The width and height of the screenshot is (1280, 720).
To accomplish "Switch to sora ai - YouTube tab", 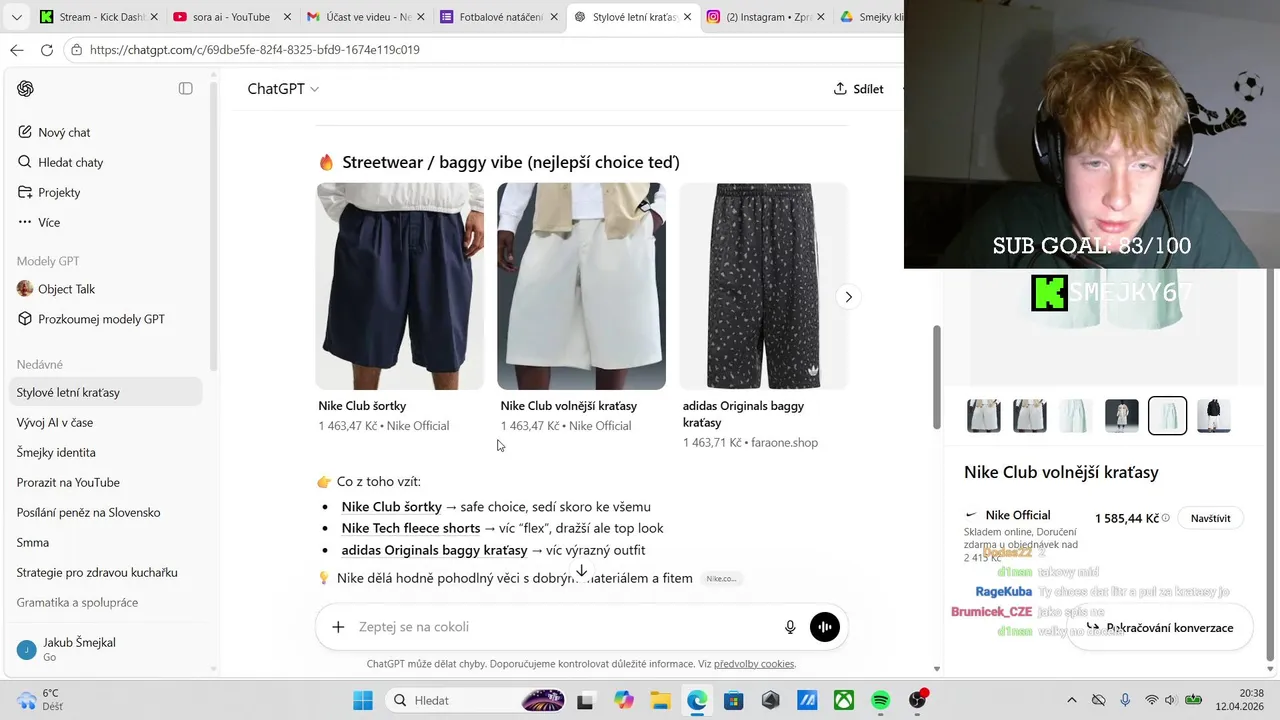I will pyautogui.click(x=228, y=17).
